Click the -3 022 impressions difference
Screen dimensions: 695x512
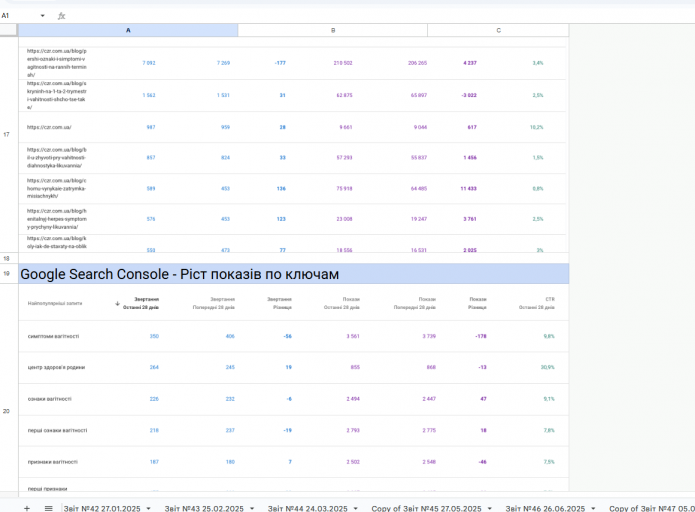pos(469,95)
